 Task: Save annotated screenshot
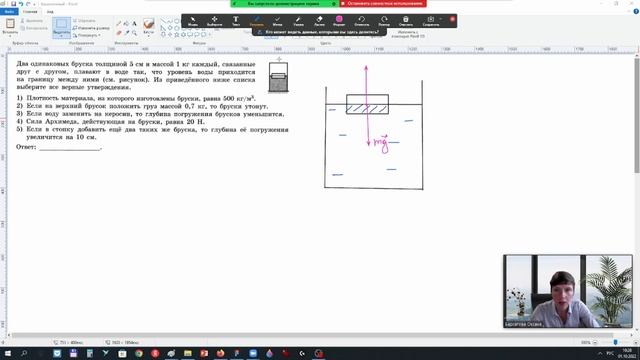(x=431, y=21)
